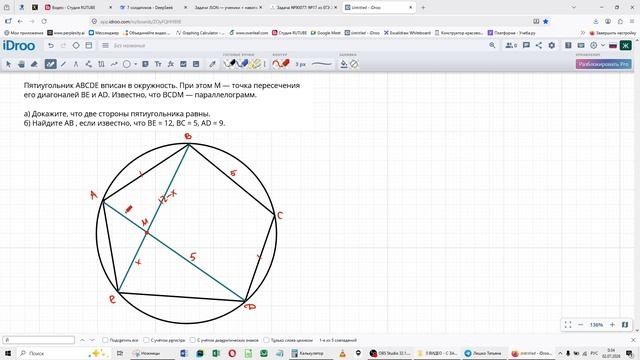The image size is (640, 360).
Task: Choose the blue ready-made pen preset
Action: point(243,63)
